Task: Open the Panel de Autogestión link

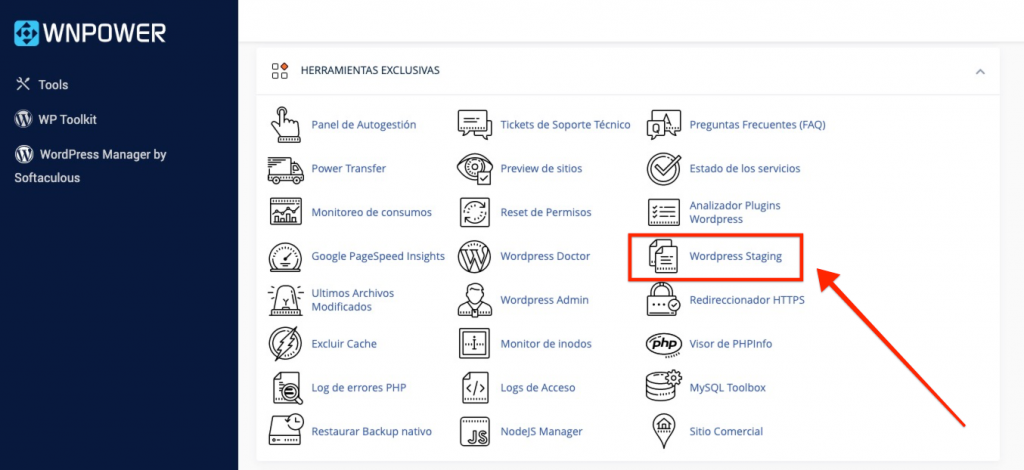Action: (364, 125)
